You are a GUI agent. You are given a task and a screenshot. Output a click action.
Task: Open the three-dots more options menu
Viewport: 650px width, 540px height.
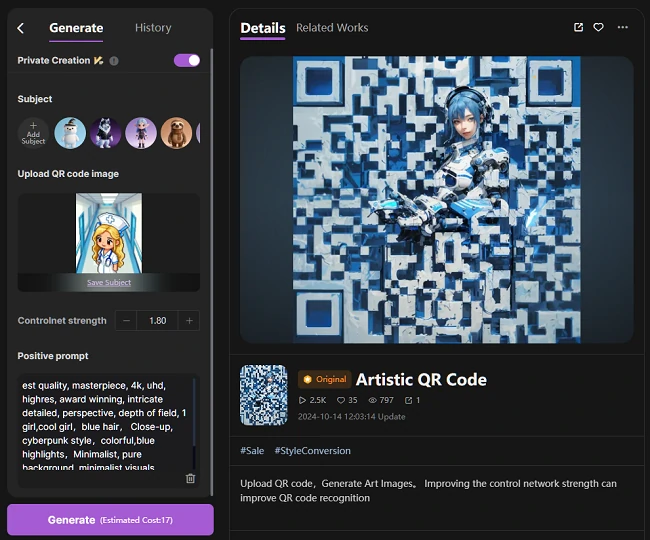(623, 27)
